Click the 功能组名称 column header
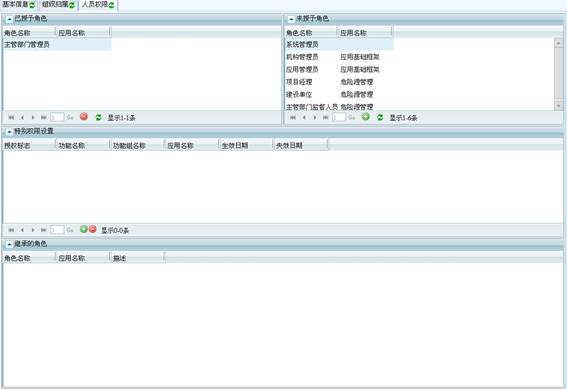This screenshot has width=567, height=389. (x=137, y=145)
